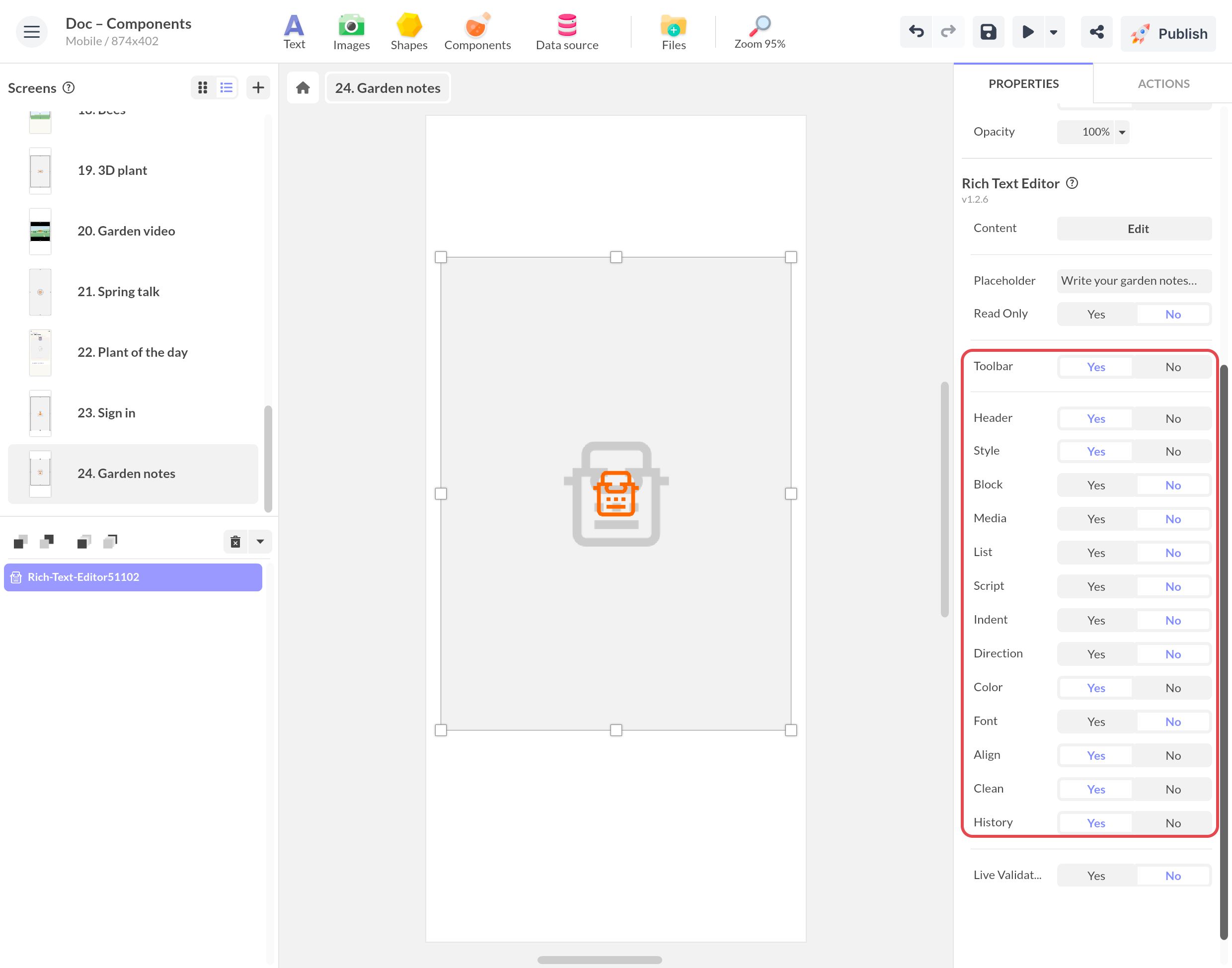This screenshot has height=968, width=1232.
Task: Click the 24. Garden notes breadcrumb
Action: pos(388,88)
